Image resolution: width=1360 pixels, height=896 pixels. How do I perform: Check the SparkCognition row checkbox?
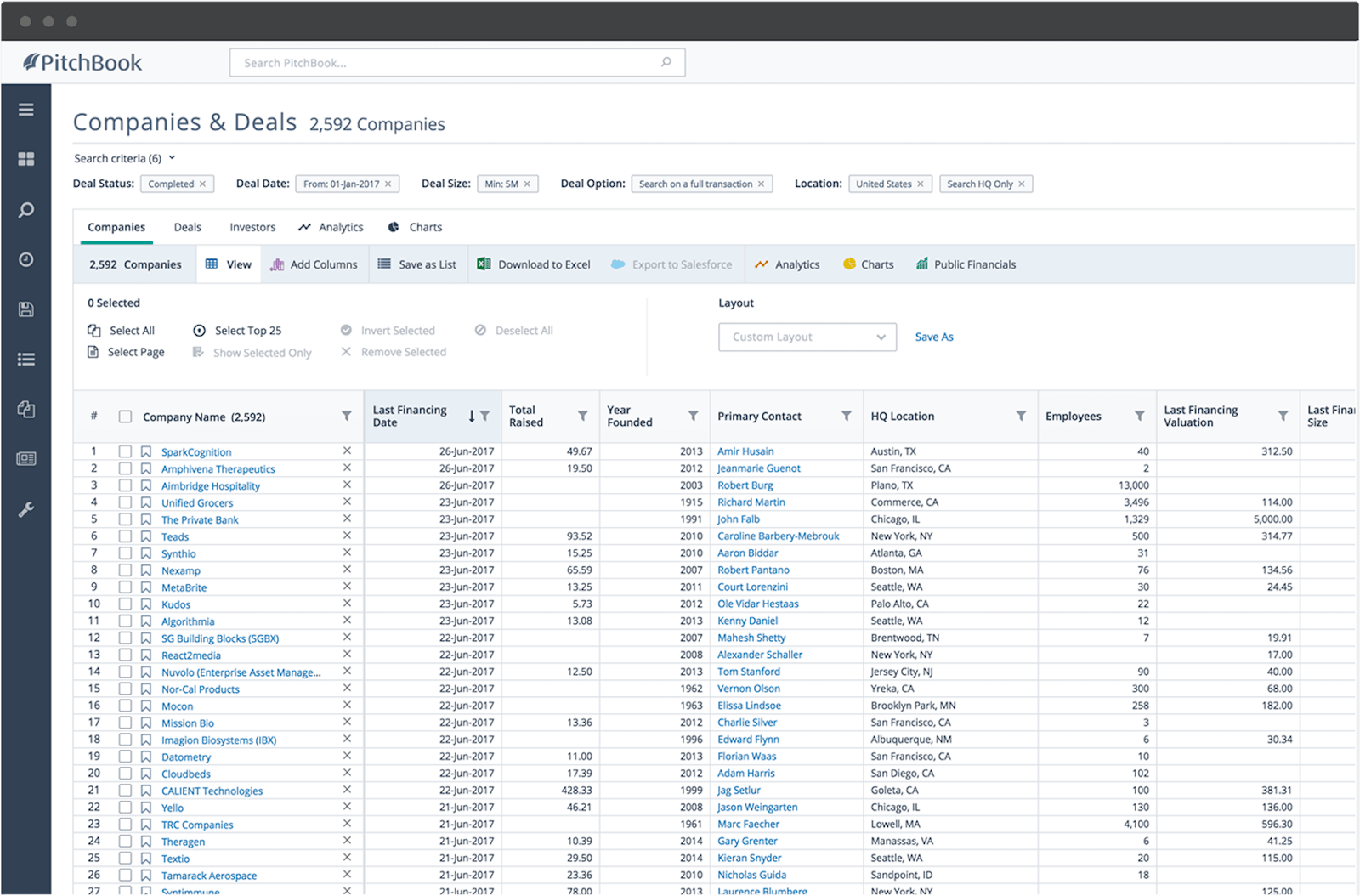tap(125, 451)
